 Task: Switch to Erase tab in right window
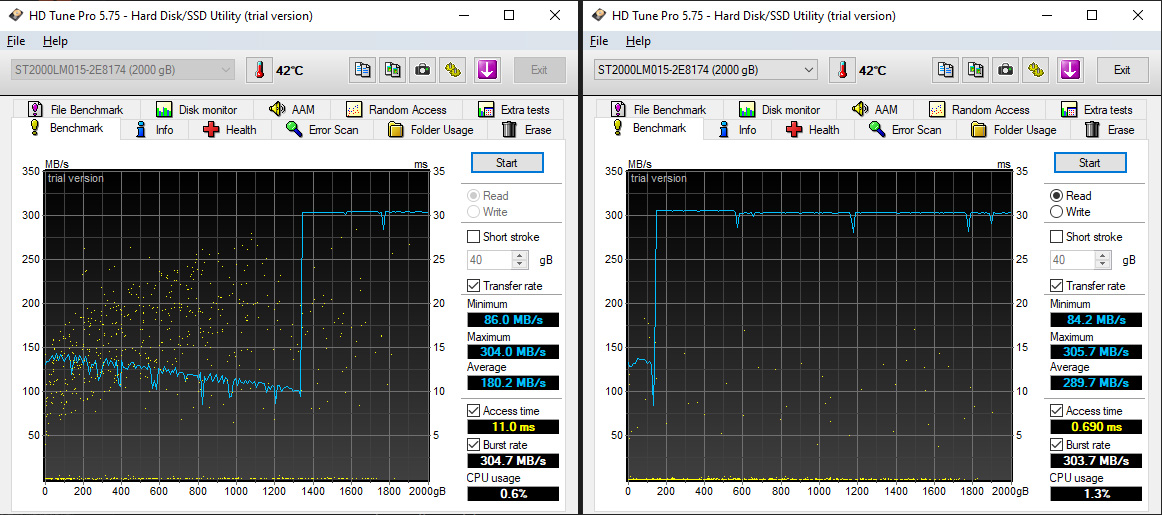coord(1110,130)
